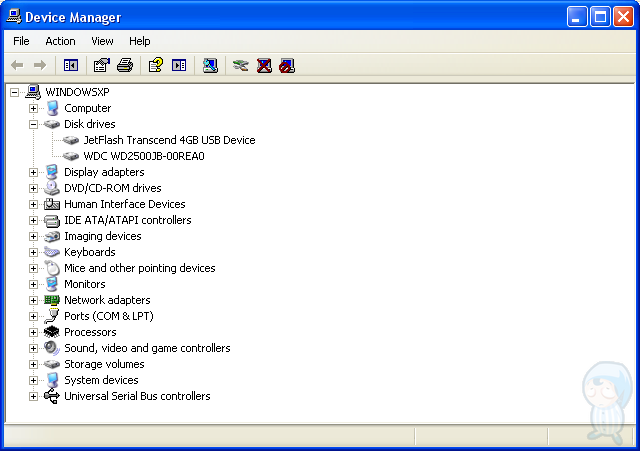Click the Display adapters category icon
This screenshot has height=451, width=640.
(x=52, y=172)
